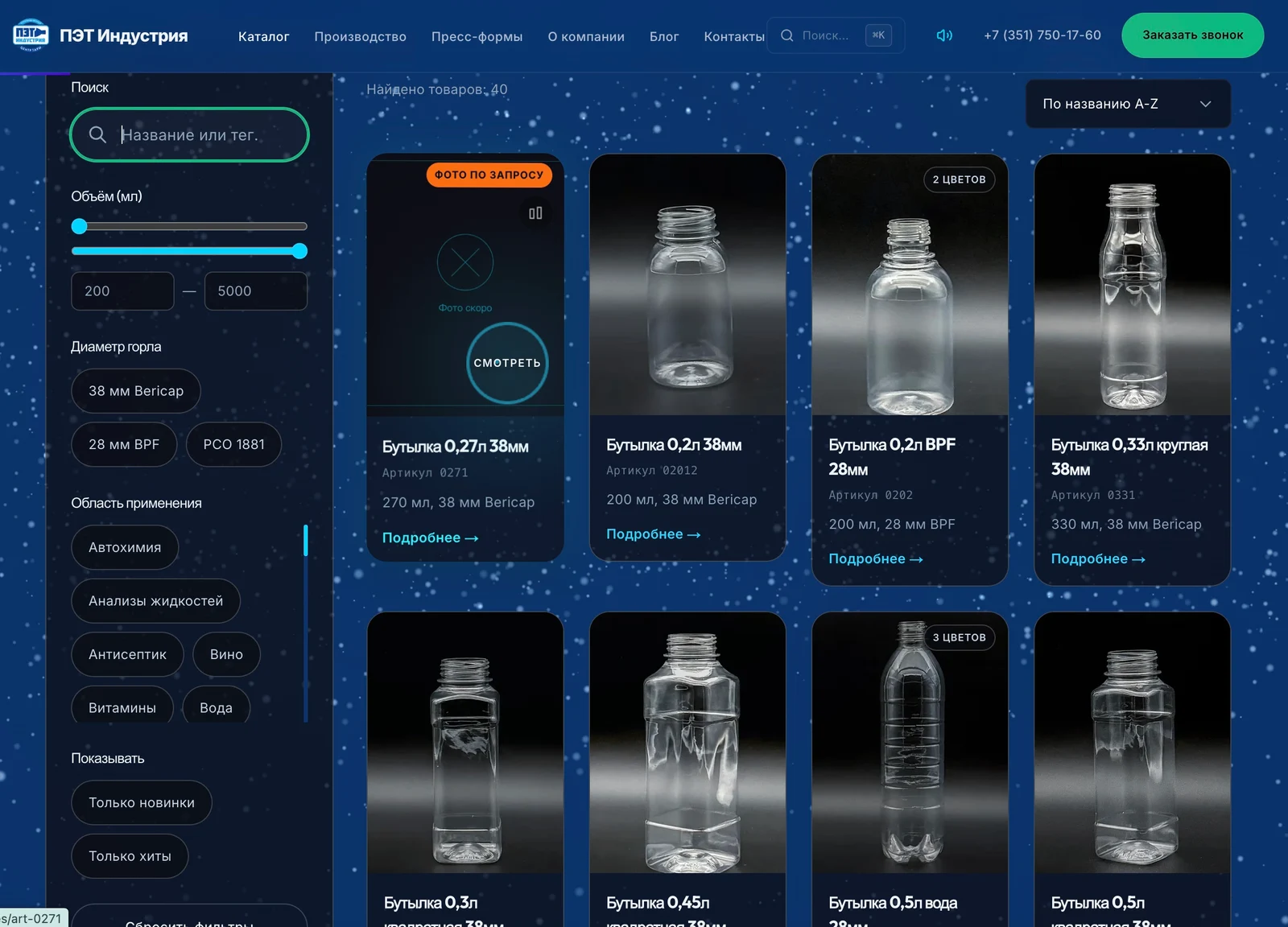Click the minimum volume field showing 200
This screenshot has height=927, width=1288.
(122, 290)
